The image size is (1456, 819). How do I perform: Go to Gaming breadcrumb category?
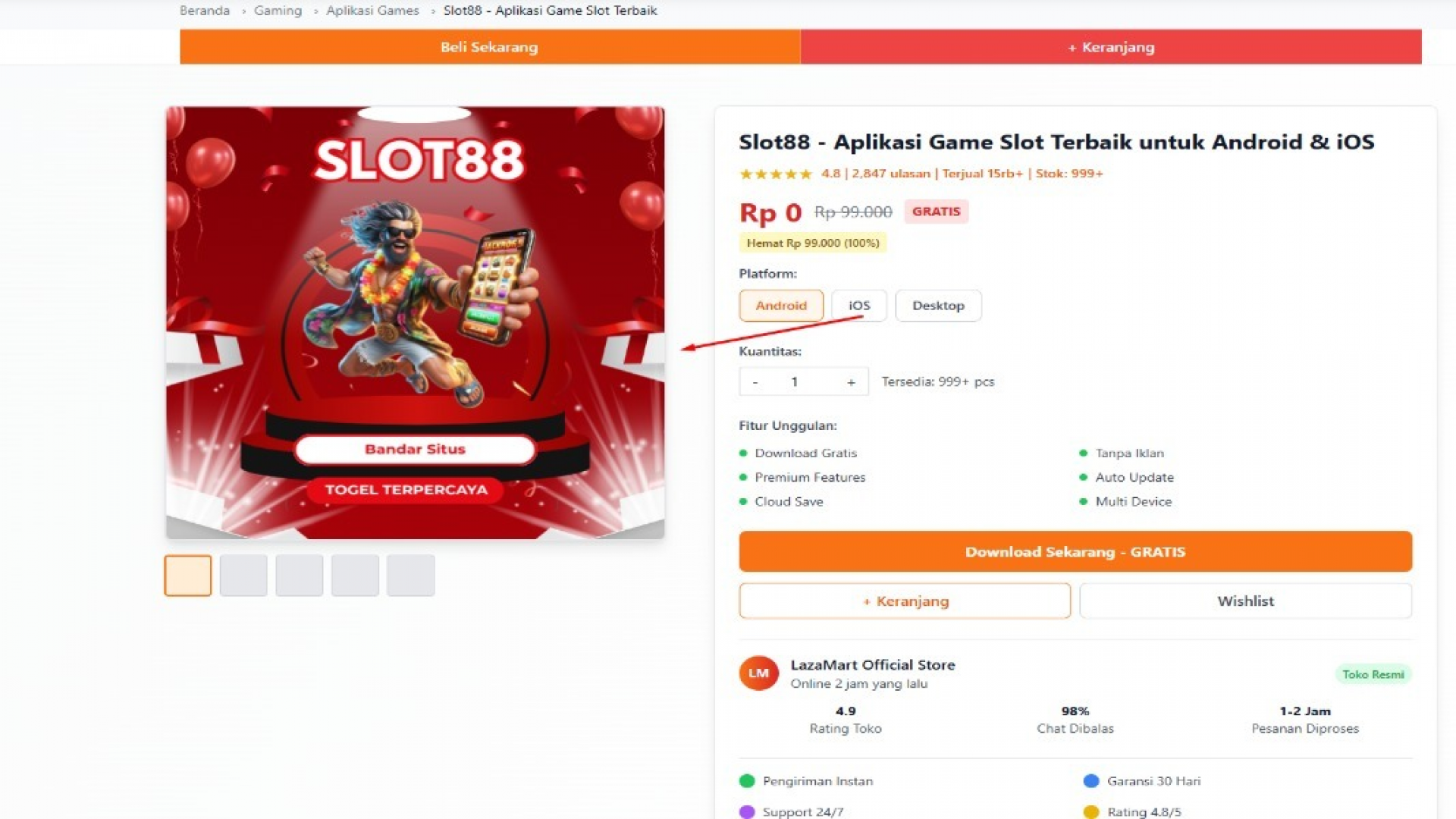(x=278, y=11)
